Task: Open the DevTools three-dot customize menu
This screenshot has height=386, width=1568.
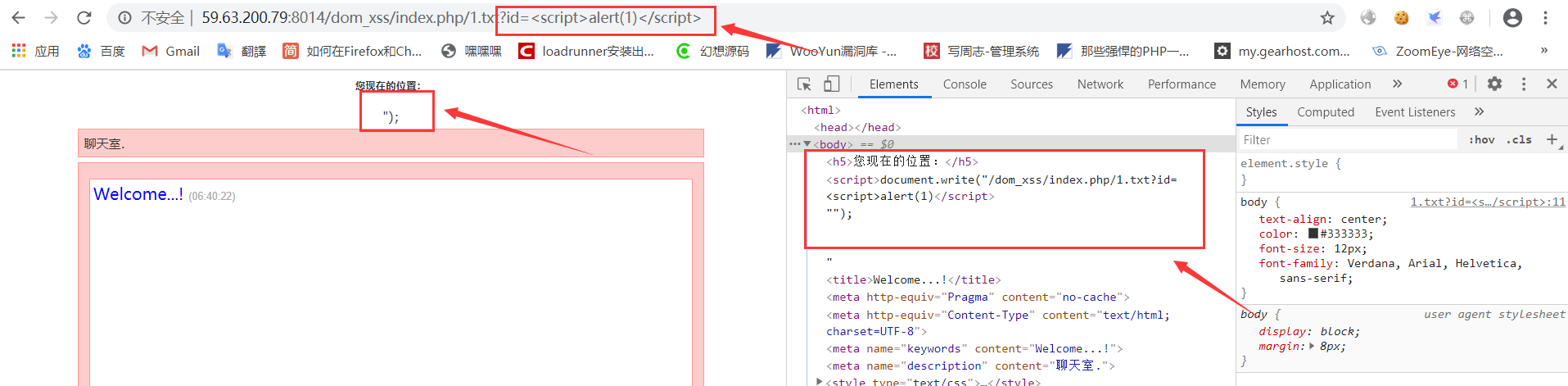Action: (1524, 84)
